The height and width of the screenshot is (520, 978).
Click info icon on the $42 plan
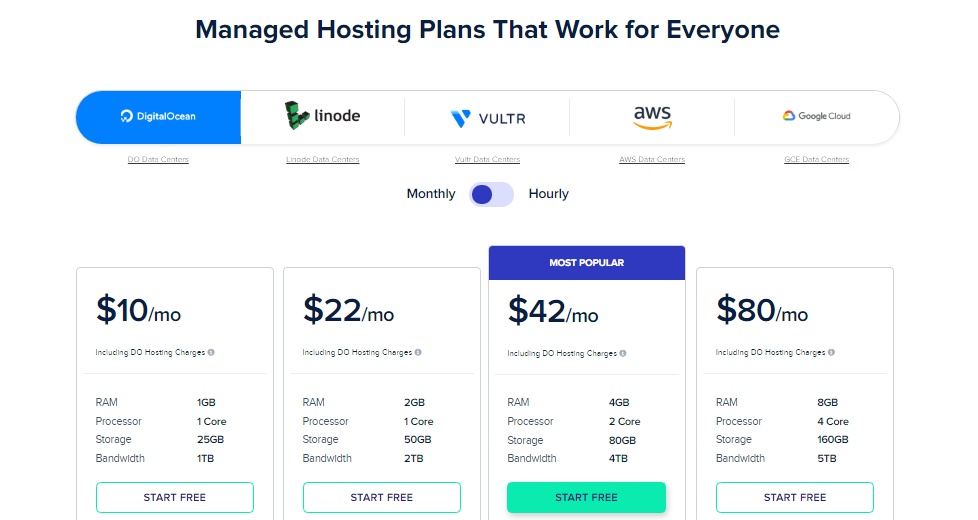click(622, 354)
